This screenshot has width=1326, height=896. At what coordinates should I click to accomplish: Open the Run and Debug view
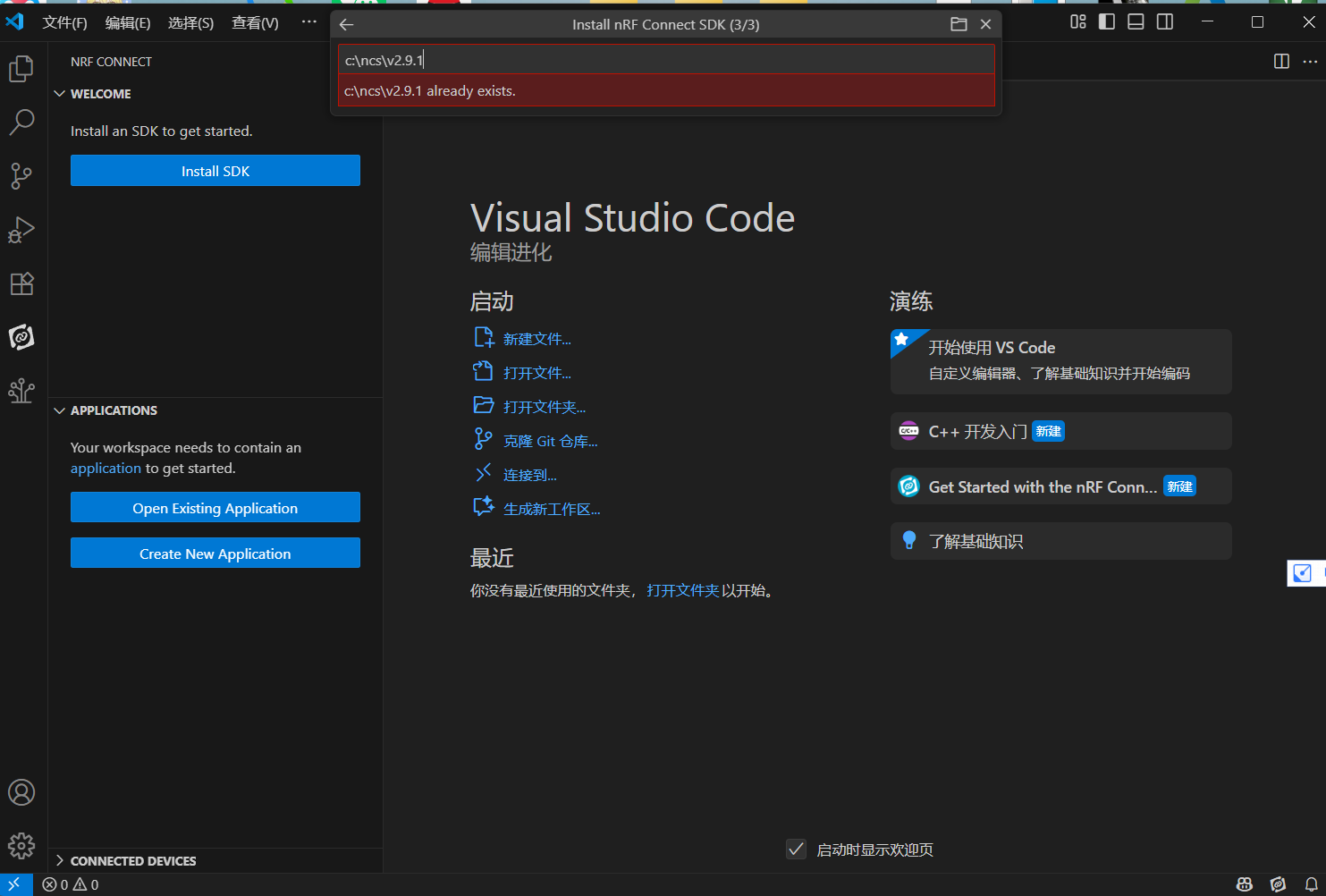(21, 230)
